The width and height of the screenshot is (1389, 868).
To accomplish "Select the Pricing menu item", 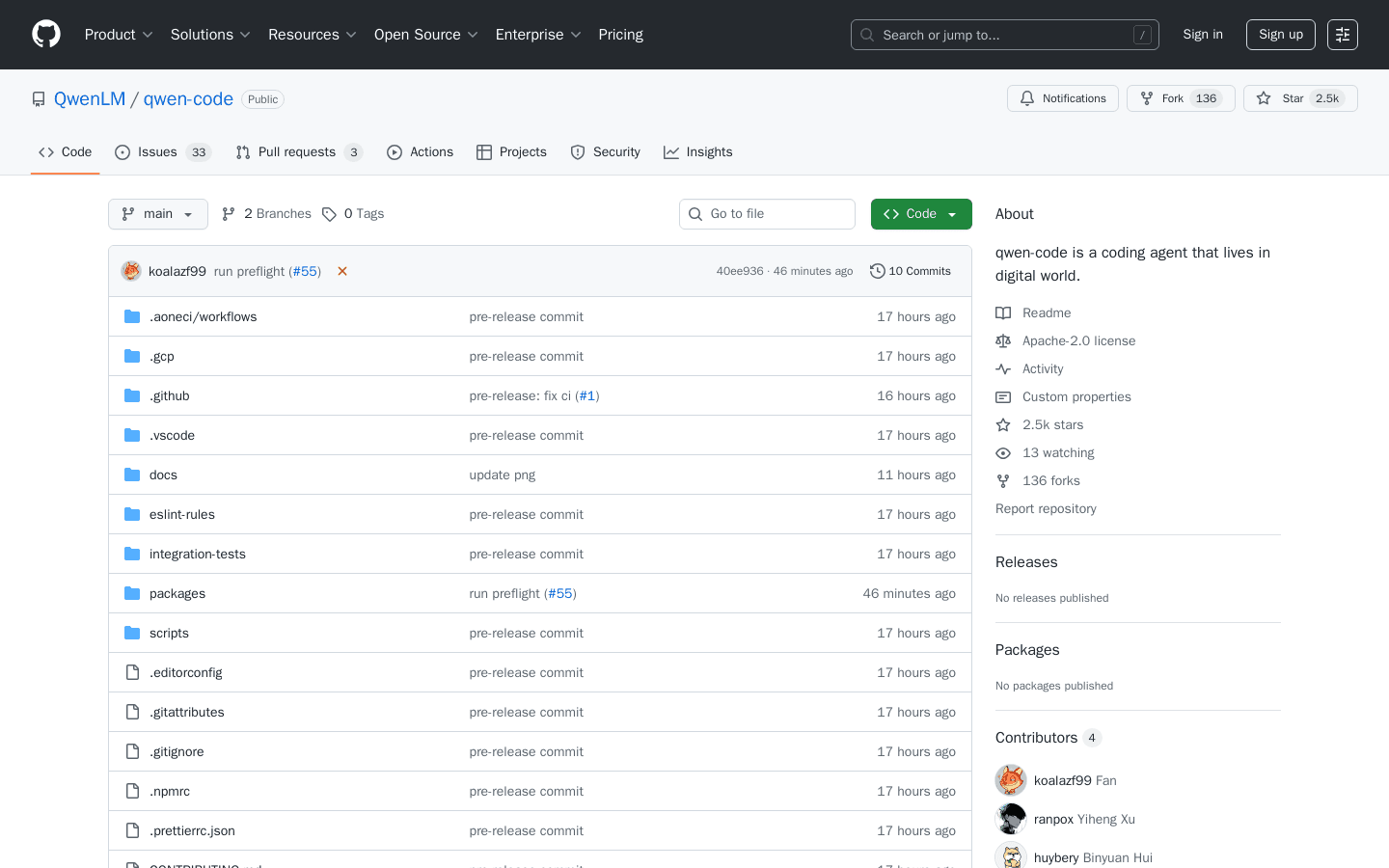I will [620, 34].
